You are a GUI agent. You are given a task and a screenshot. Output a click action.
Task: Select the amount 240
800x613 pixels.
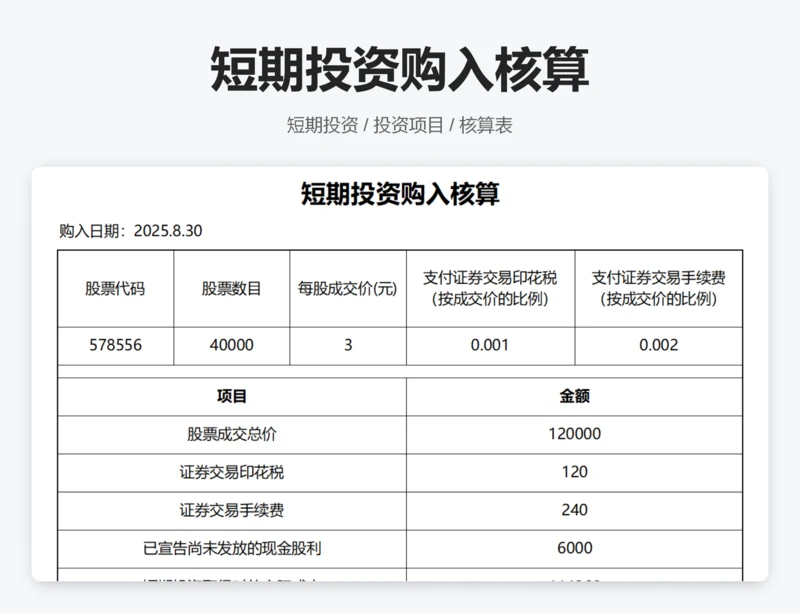click(574, 511)
